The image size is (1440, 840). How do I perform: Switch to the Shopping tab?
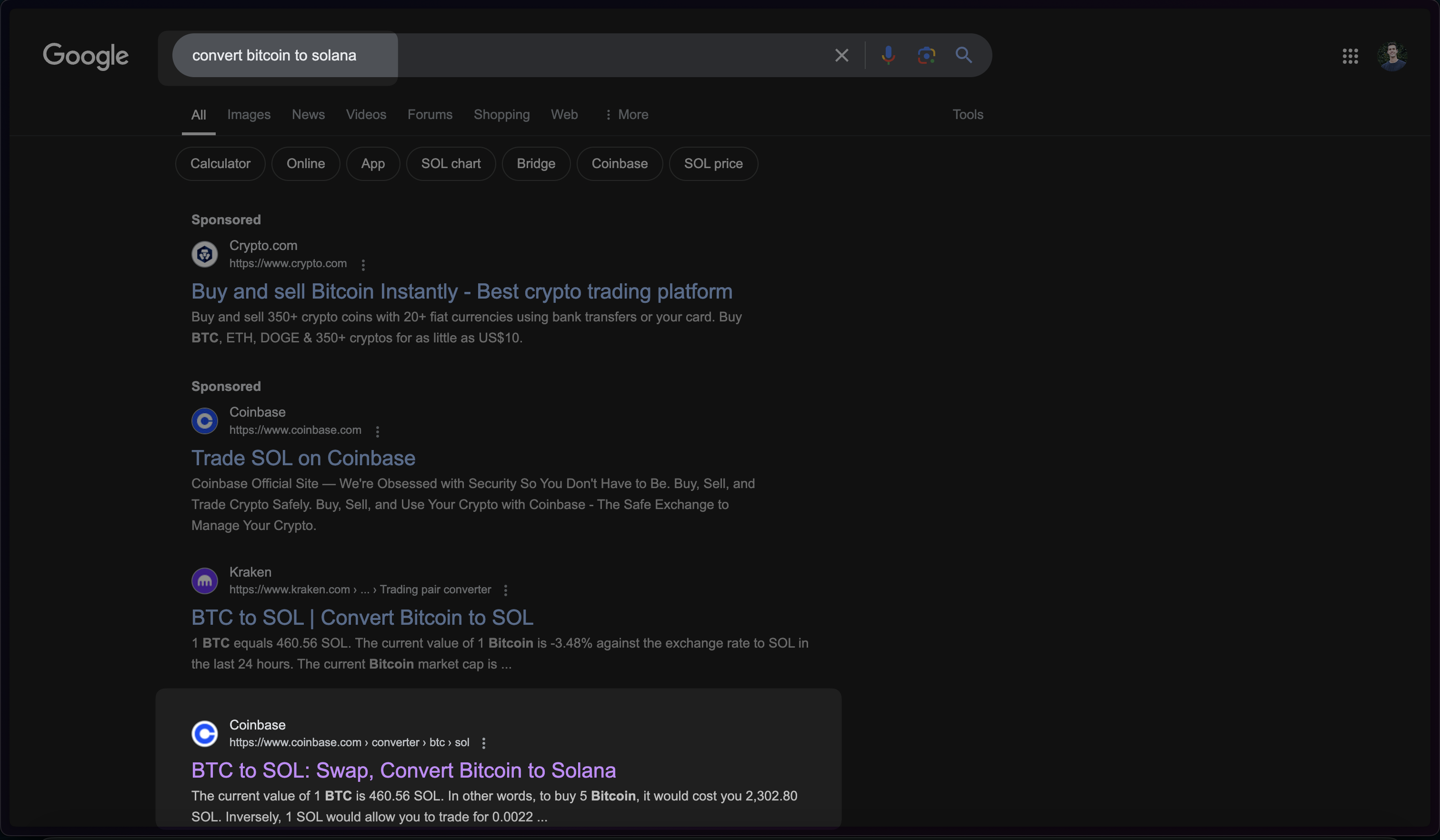pyautogui.click(x=502, y=115)
